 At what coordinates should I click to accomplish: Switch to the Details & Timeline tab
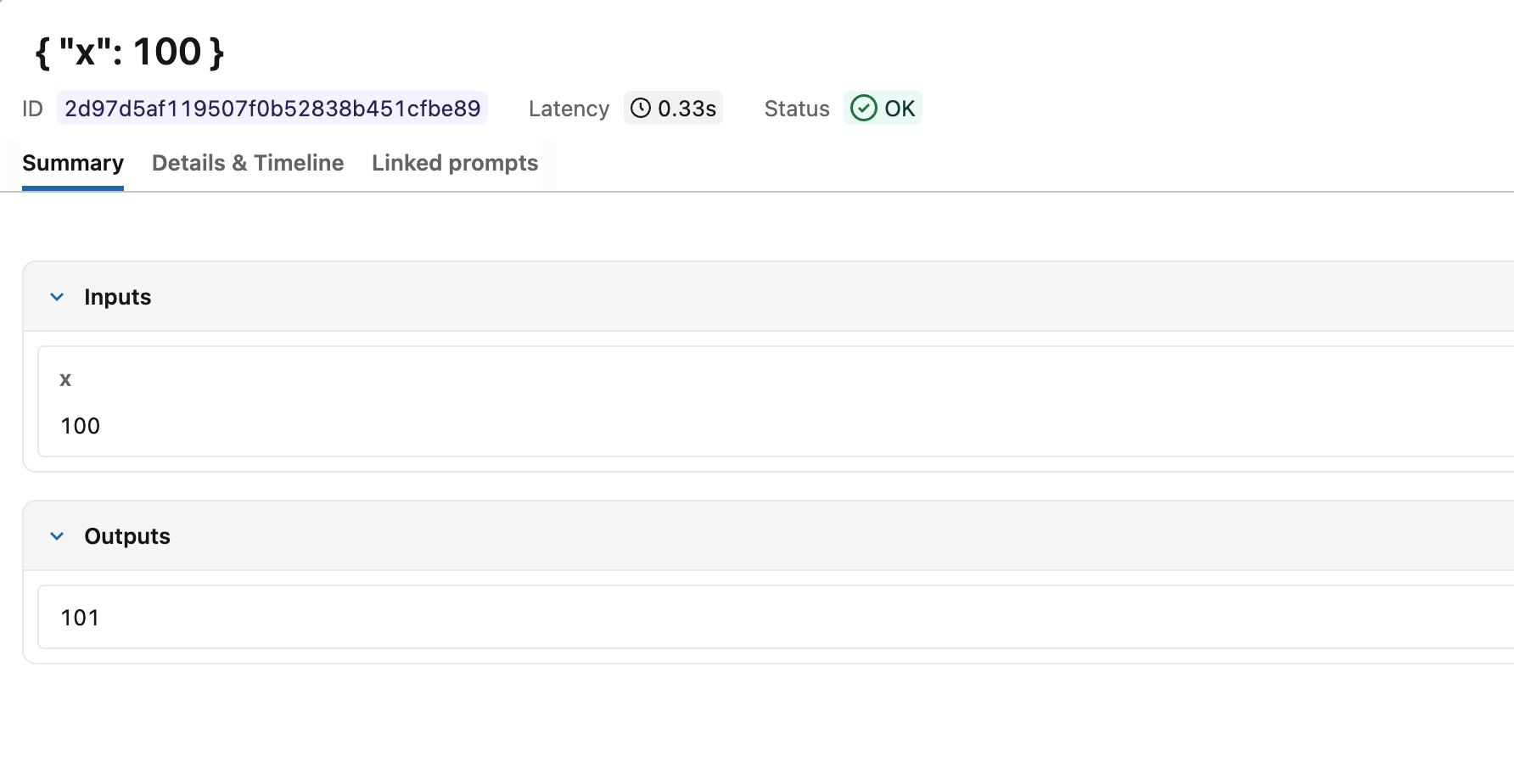point(247,163)
